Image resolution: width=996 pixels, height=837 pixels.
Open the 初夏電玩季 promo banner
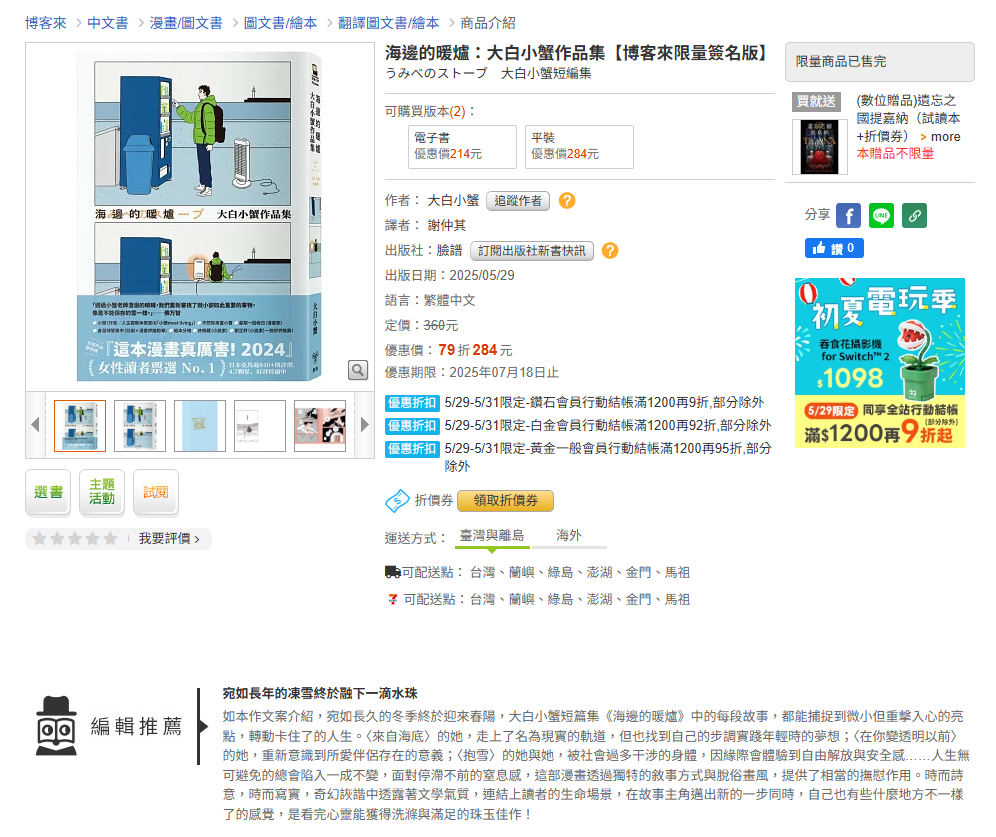click(880, 363)
